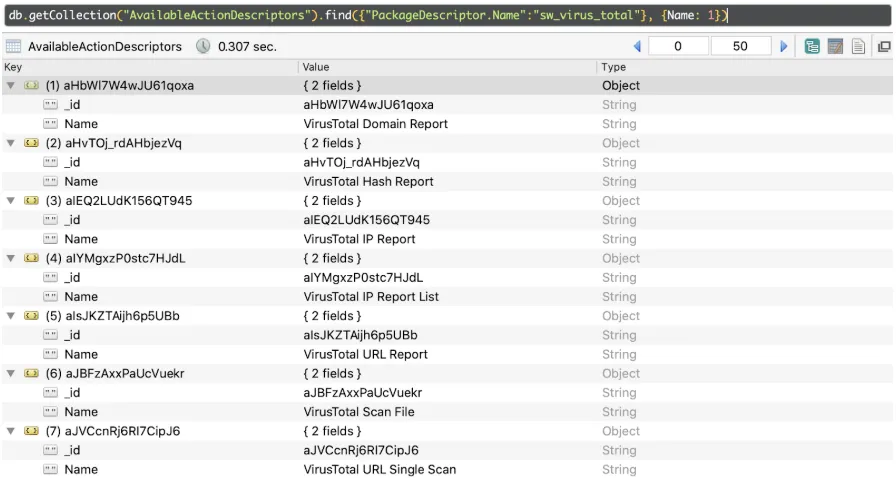
Task: Click object icon of document (5) alsJKZTAijh6p5UBb
Action: click(x=31, y=316)
